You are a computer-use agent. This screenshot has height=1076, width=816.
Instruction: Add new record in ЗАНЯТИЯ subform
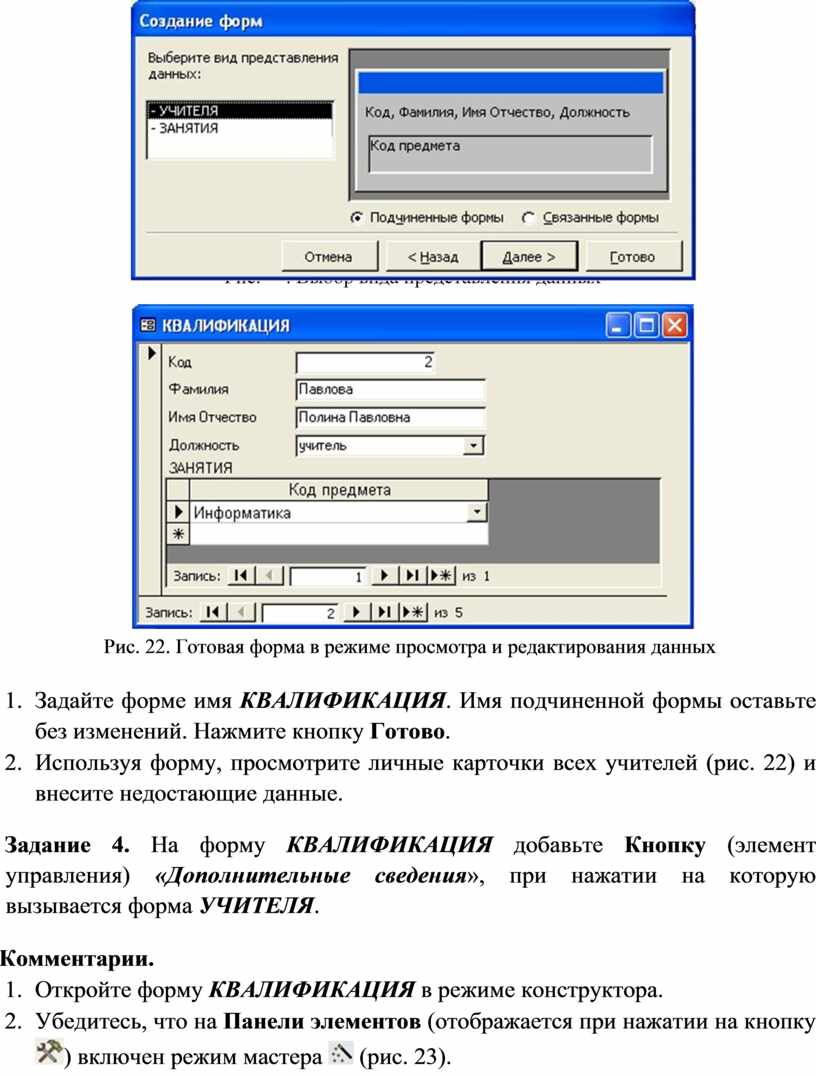pyautogui.click(x=441, y=575)
